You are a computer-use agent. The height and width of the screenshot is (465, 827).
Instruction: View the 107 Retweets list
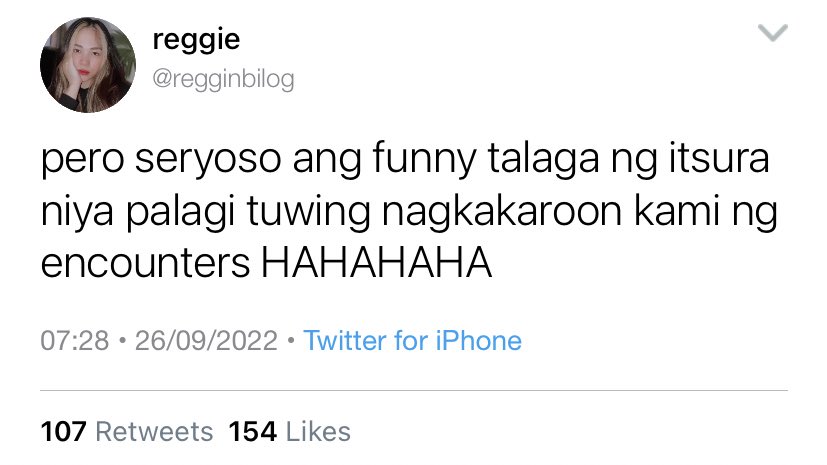tap(127, 431)
